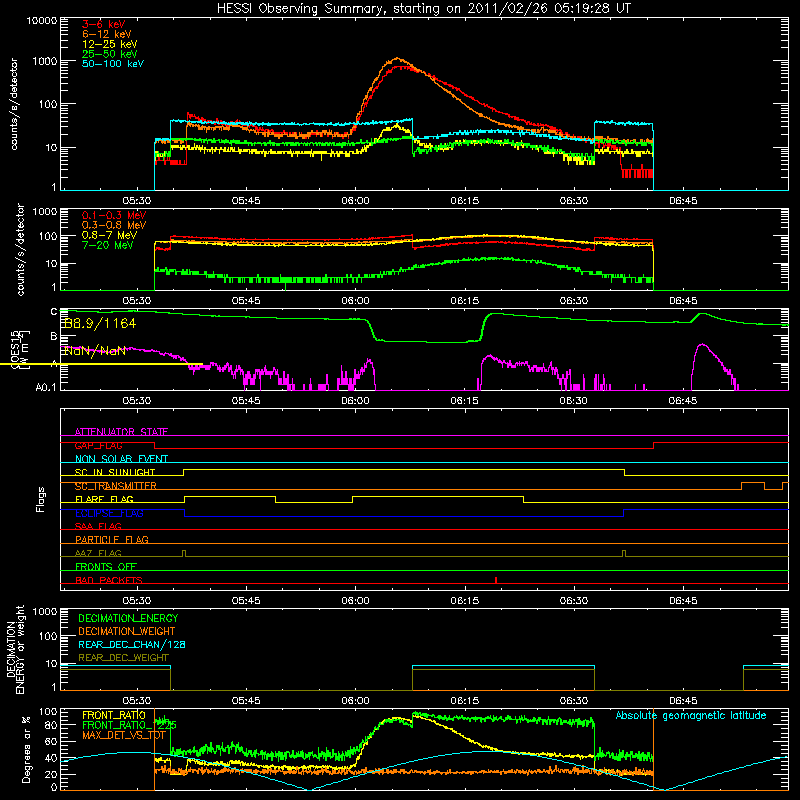The height and width of the screenshot is (800, 800).
Task: Click the ECLIPSE_FLAG label
Action: pyautogui.click(x=109, y=513)
